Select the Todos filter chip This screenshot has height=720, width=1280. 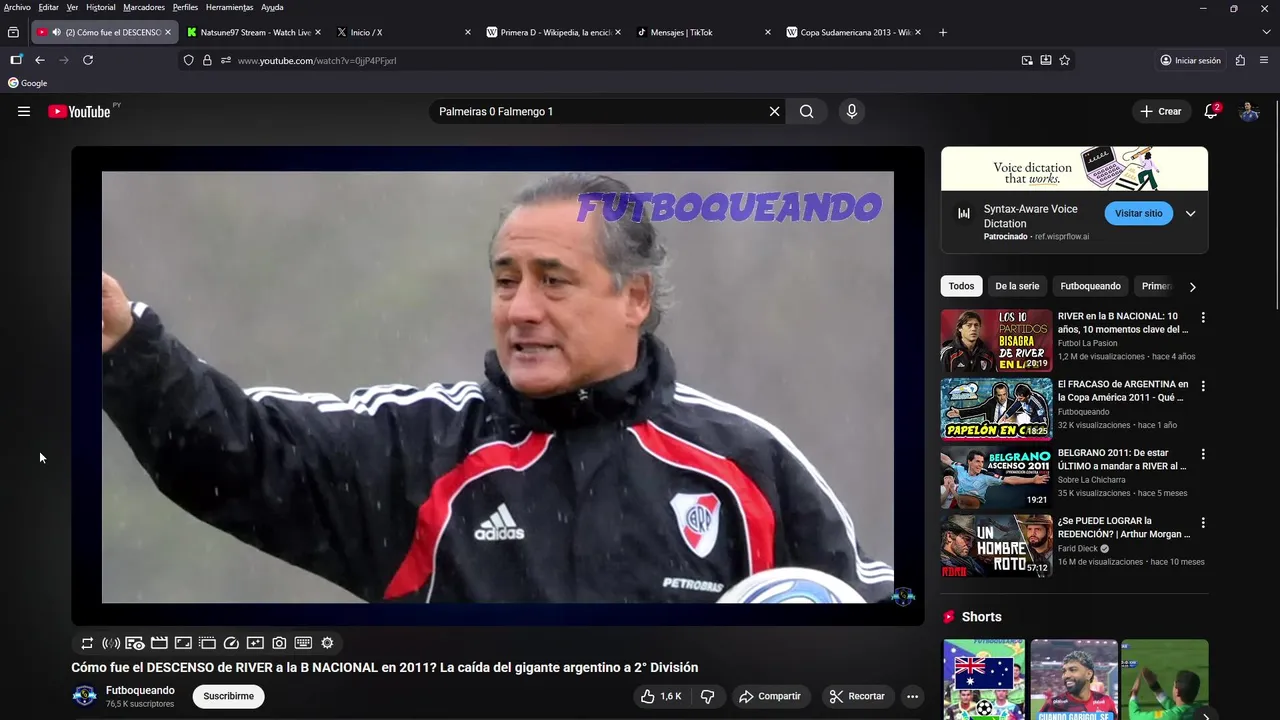(961, 286)
